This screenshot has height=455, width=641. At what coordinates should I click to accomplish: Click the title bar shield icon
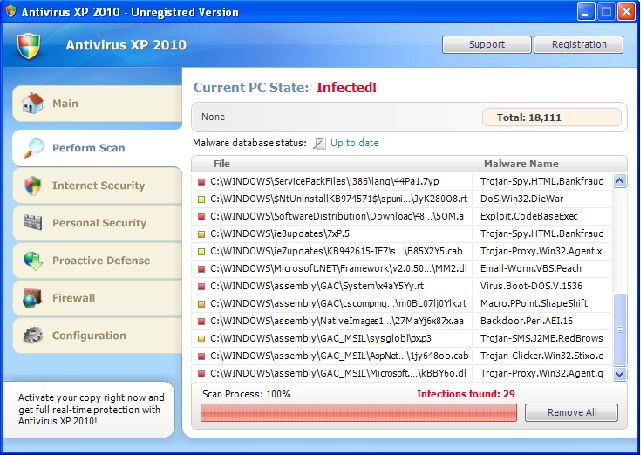11,11
